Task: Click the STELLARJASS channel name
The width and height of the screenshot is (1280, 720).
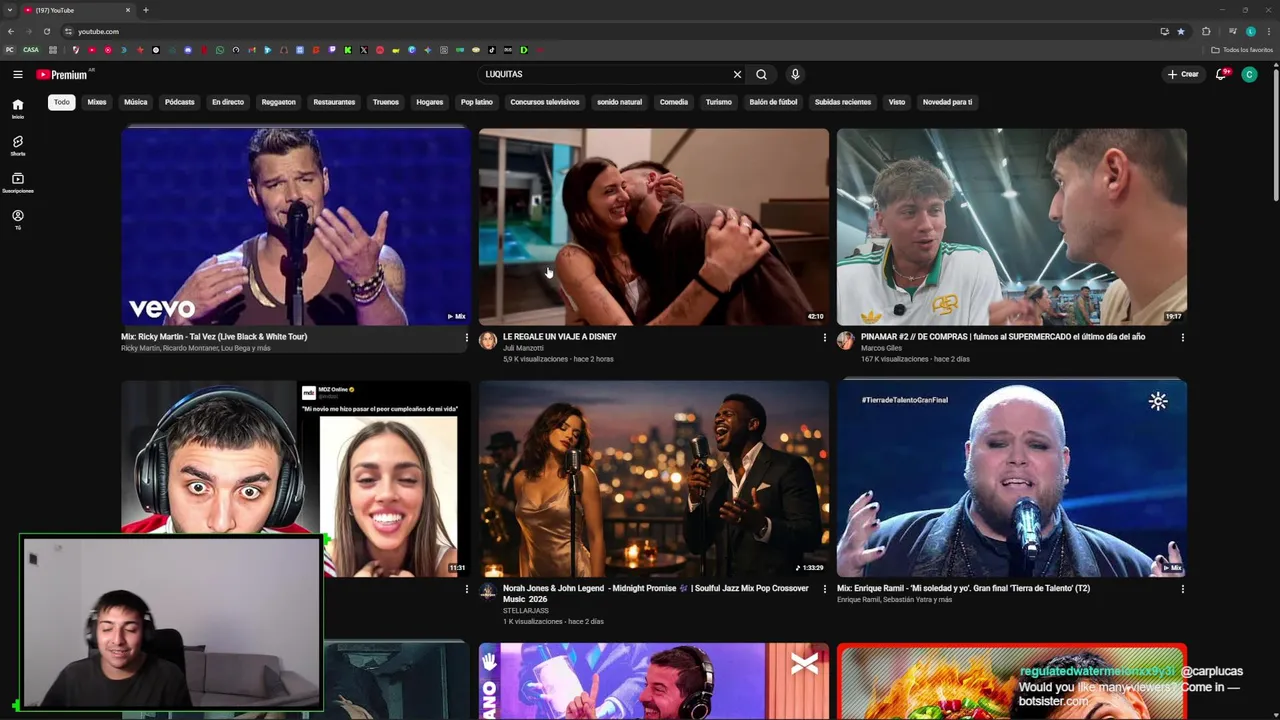Action: point(526,611)
